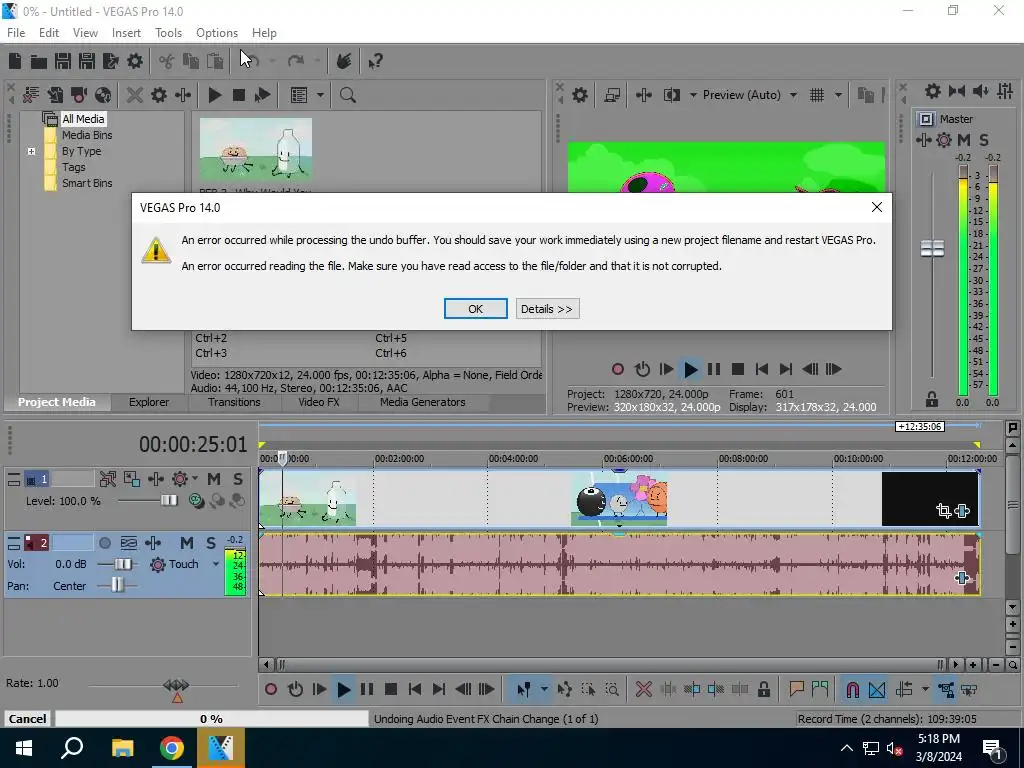Select the Envelope Edit Tool in bottom toolbar
This screenshot has height=768, width=1024.
[x=564, y=689]
